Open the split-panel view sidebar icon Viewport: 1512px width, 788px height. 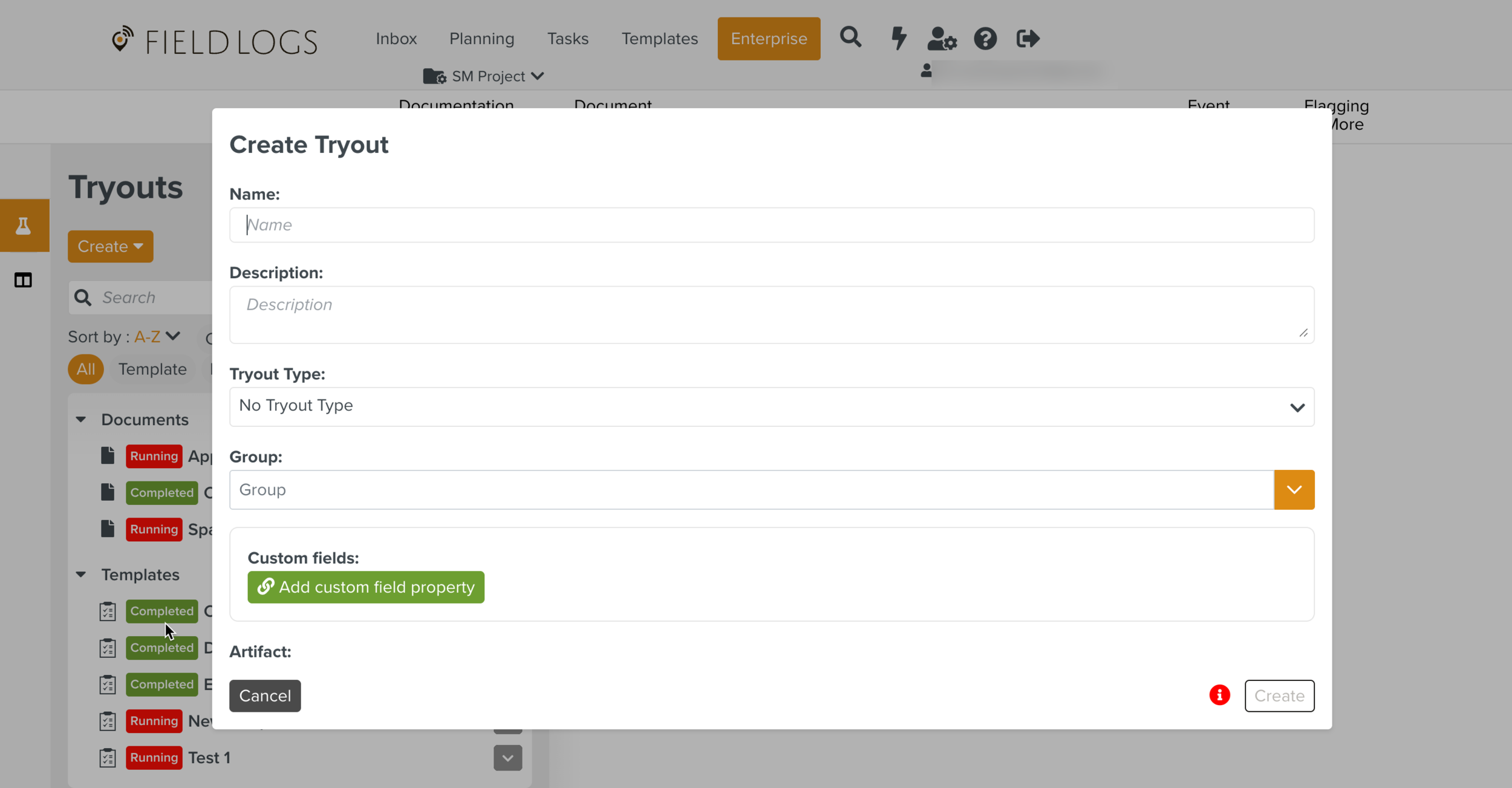coord(24,280)
